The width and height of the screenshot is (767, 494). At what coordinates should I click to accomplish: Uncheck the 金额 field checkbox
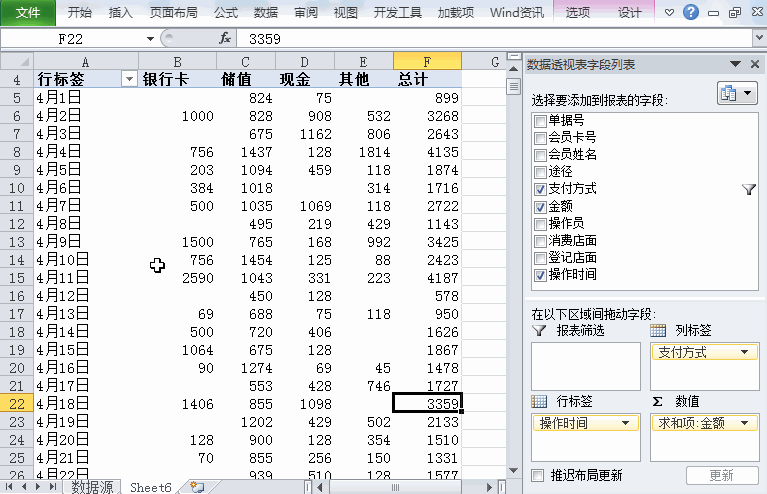(x=540, y=207)
